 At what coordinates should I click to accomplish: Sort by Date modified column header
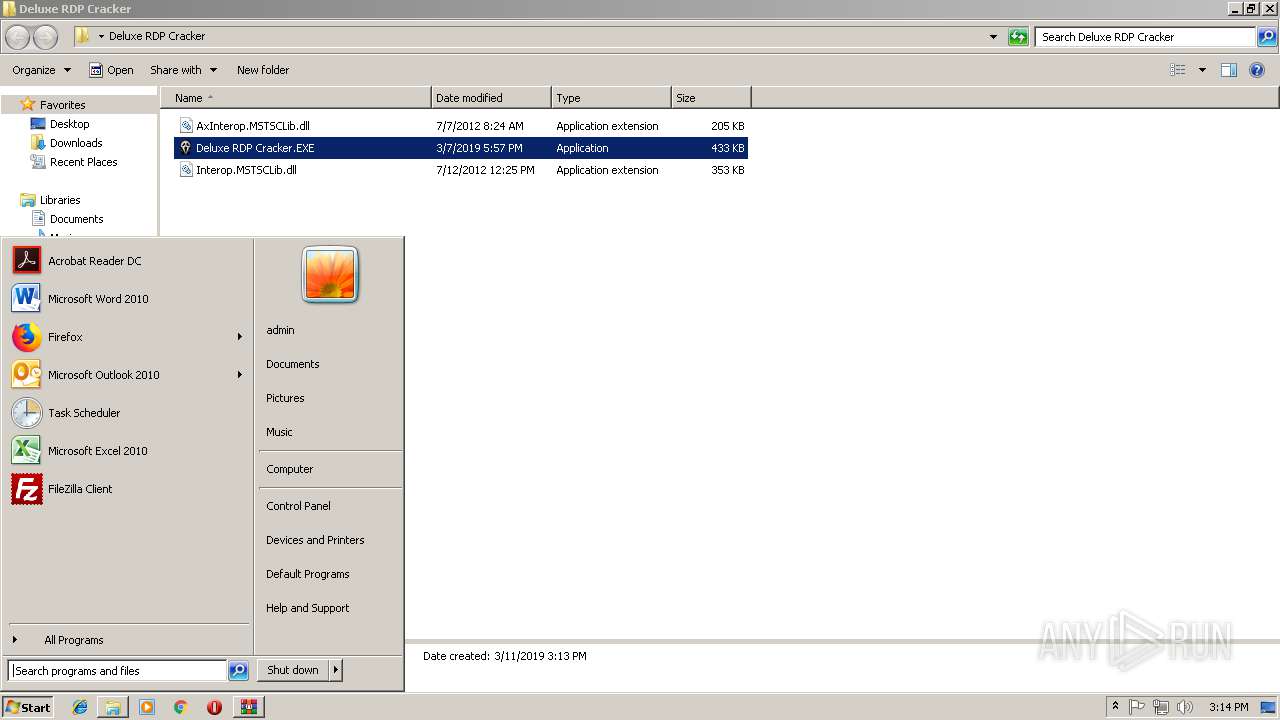491,98
